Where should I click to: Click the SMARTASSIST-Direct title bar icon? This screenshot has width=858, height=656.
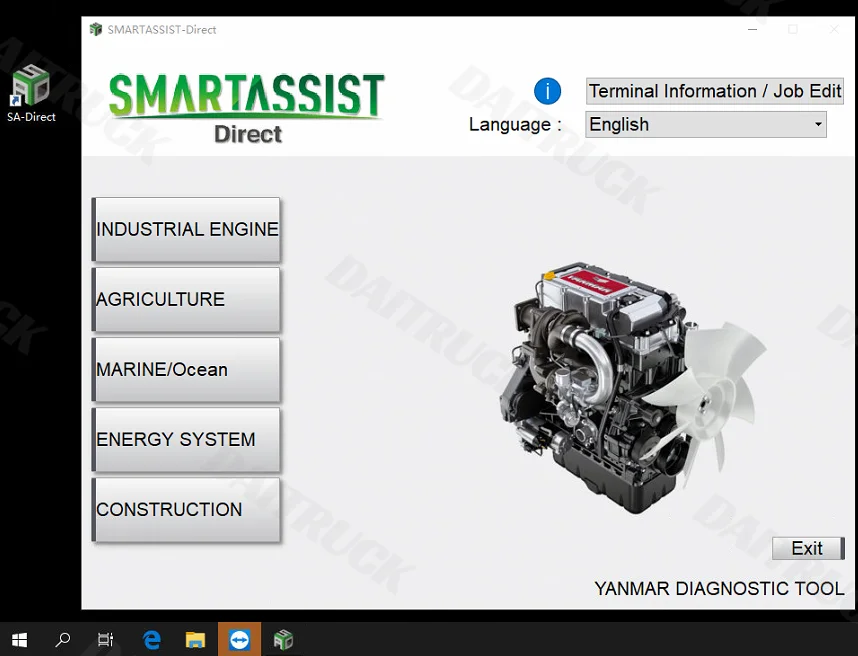tap(96, 30)
